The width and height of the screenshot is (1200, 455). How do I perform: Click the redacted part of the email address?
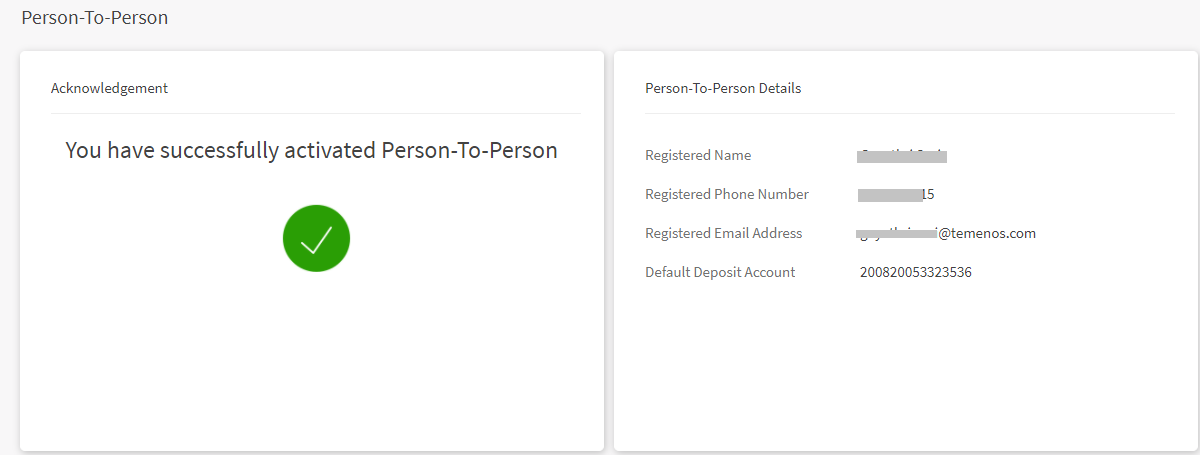[x=896, y=234]
